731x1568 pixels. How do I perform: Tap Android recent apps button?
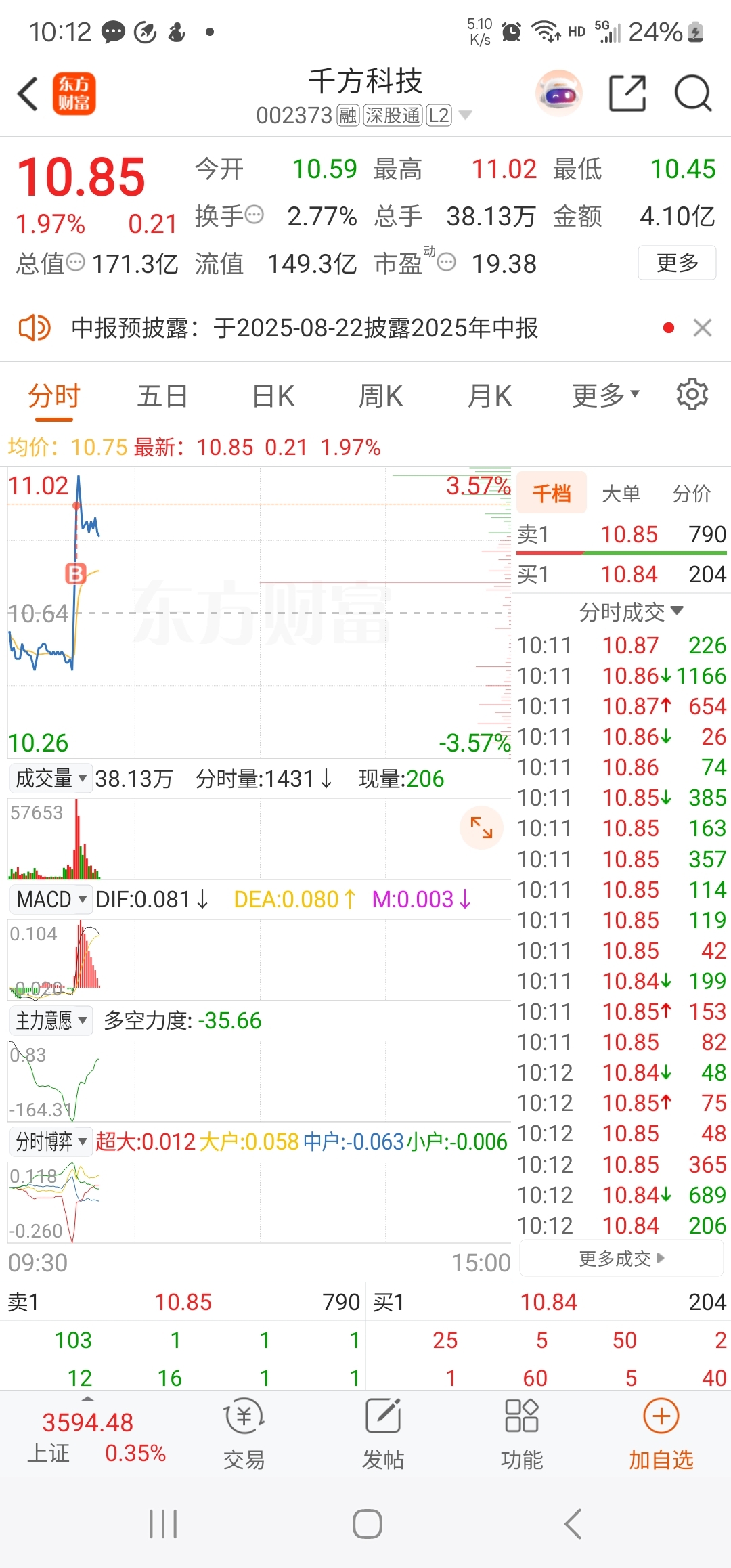[163, 1524]
